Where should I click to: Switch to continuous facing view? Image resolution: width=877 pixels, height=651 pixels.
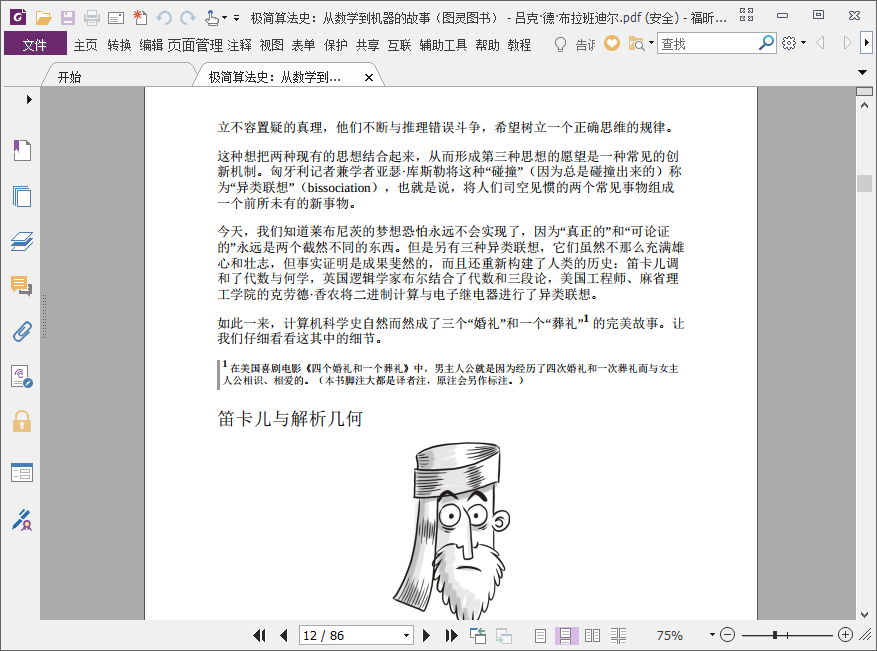(618, 635)
